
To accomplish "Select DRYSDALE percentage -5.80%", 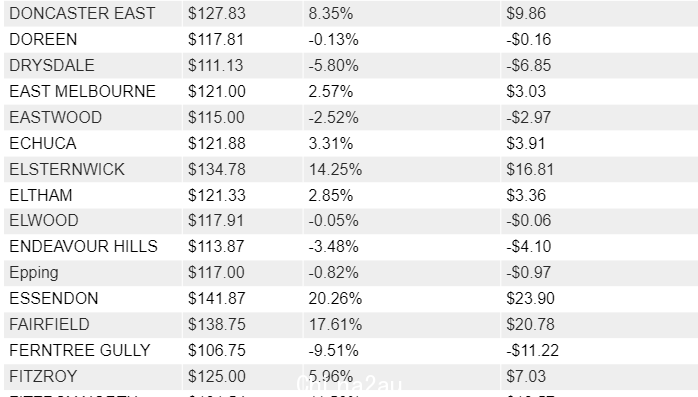I will tap(333, 65).
